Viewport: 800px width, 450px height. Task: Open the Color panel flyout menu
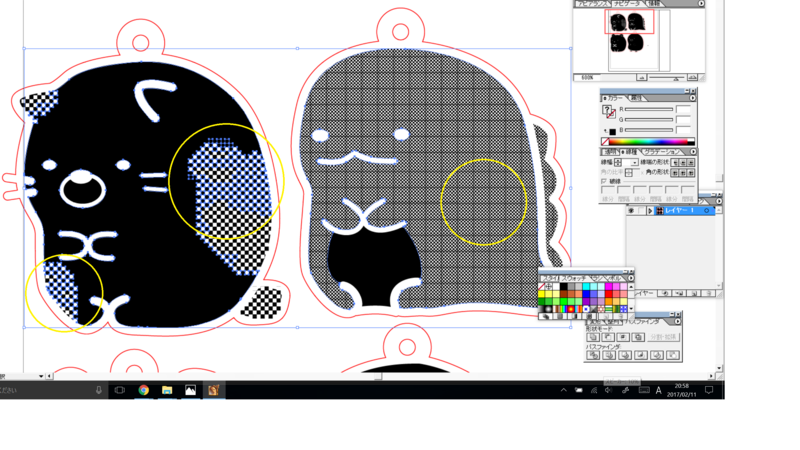693,98
